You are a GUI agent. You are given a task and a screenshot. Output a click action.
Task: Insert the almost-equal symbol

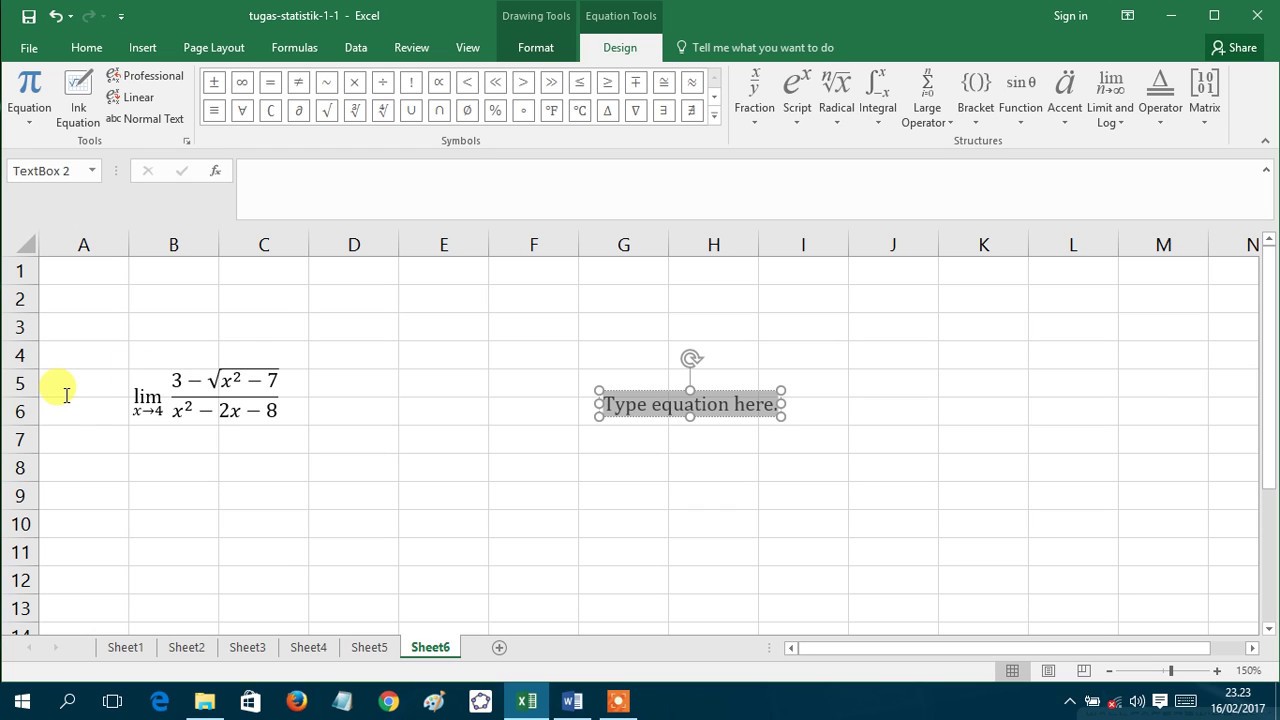691,82
